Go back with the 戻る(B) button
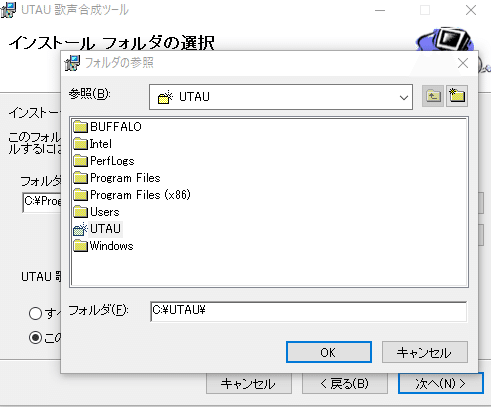 click(345, 384)
